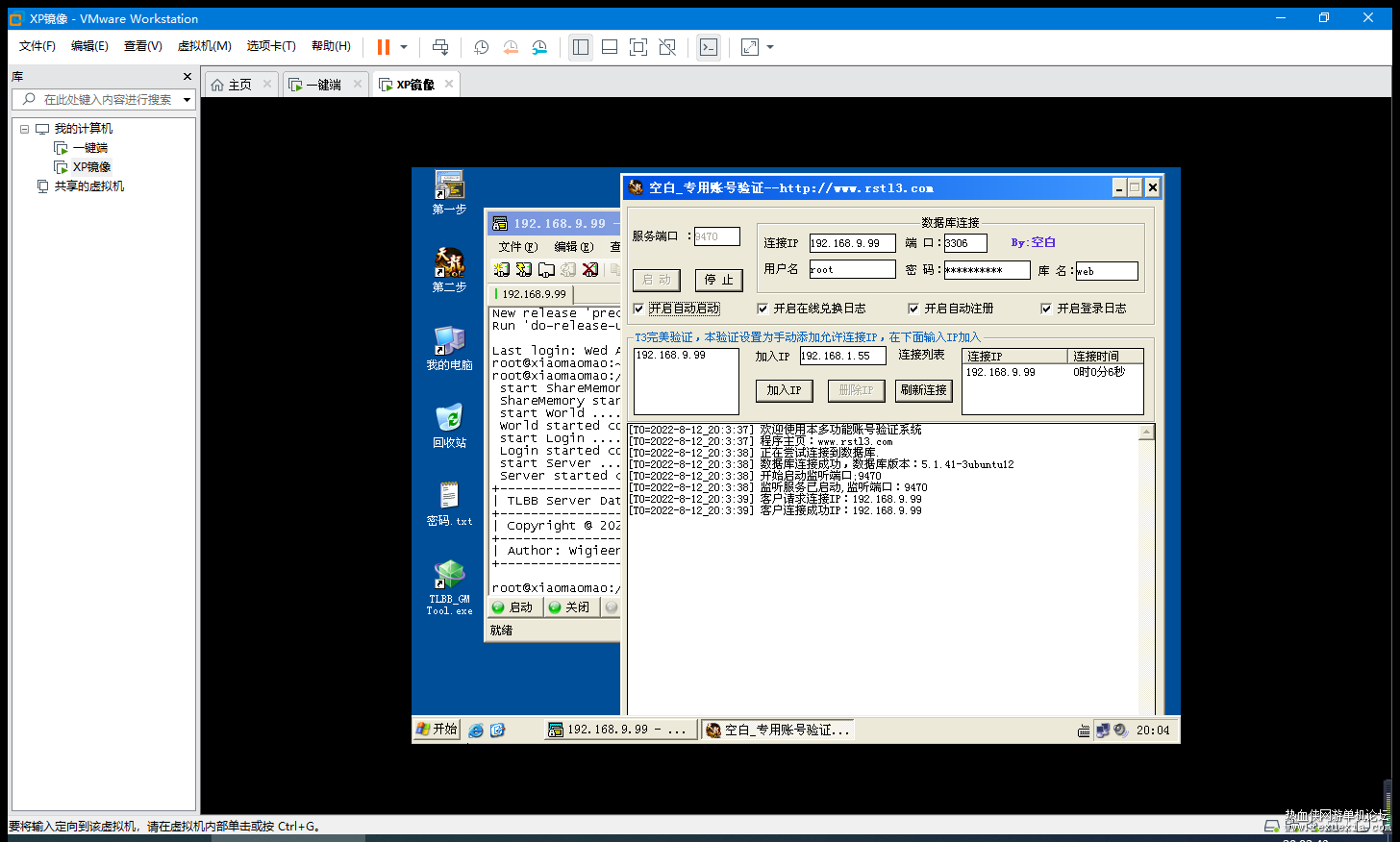The width and height of the screenshot is (1400, 842).
Task: Click the send Ctrl+Alt+Del toolbar icon
Action: (440, 47)
